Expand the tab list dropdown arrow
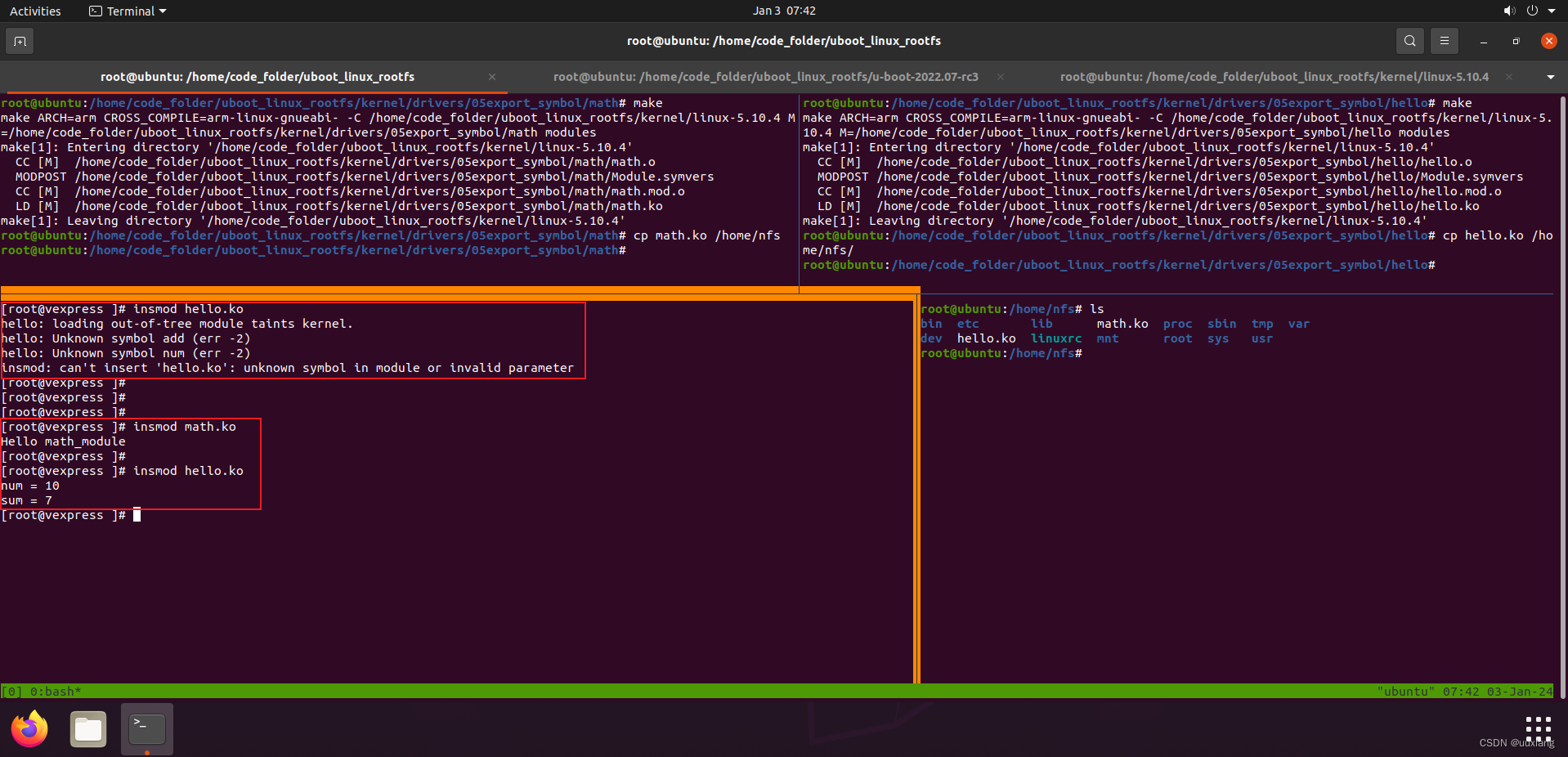Viewport: 1568px width, 757px height. click(1551, 77)
